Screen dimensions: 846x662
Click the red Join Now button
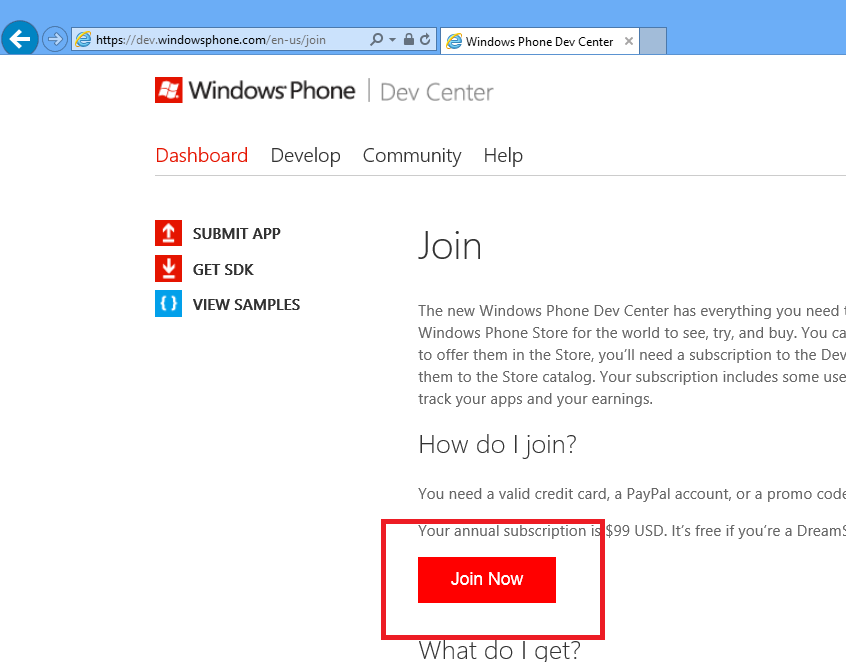coord(487,579)
